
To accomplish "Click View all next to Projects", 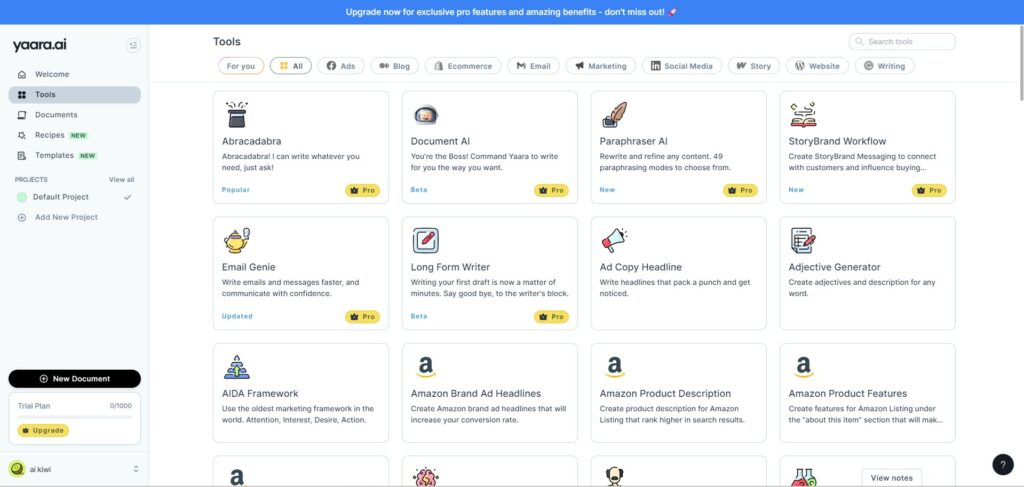I will pyautogui.click(x=121, y=180).
